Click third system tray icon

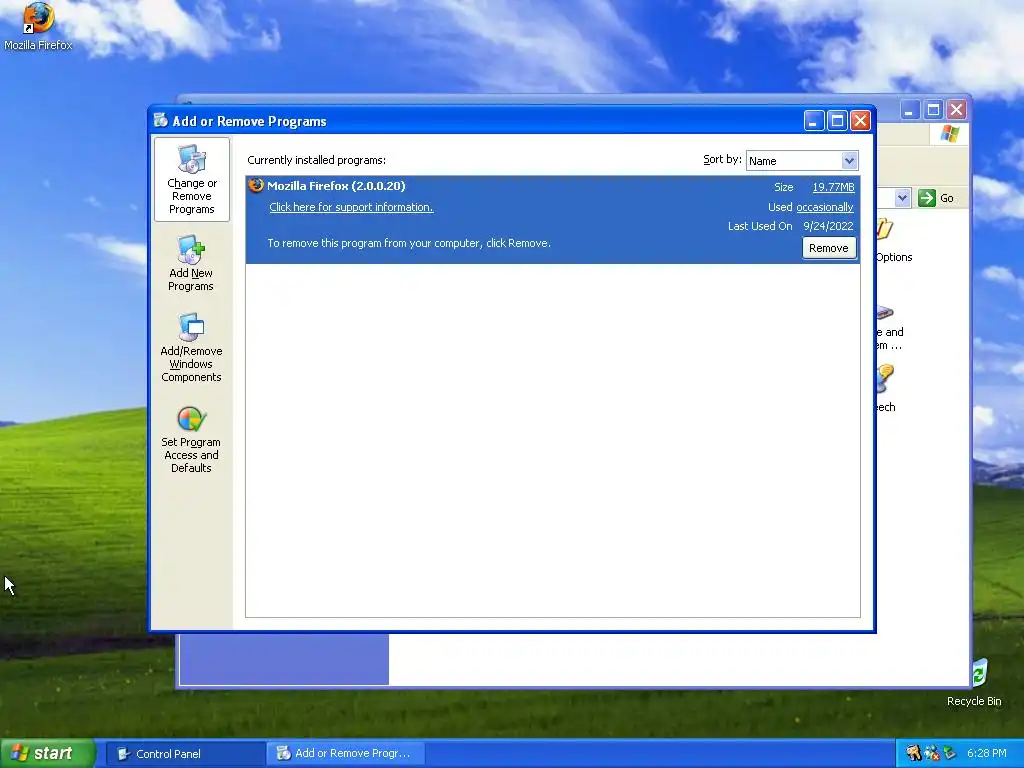point(950,754)
